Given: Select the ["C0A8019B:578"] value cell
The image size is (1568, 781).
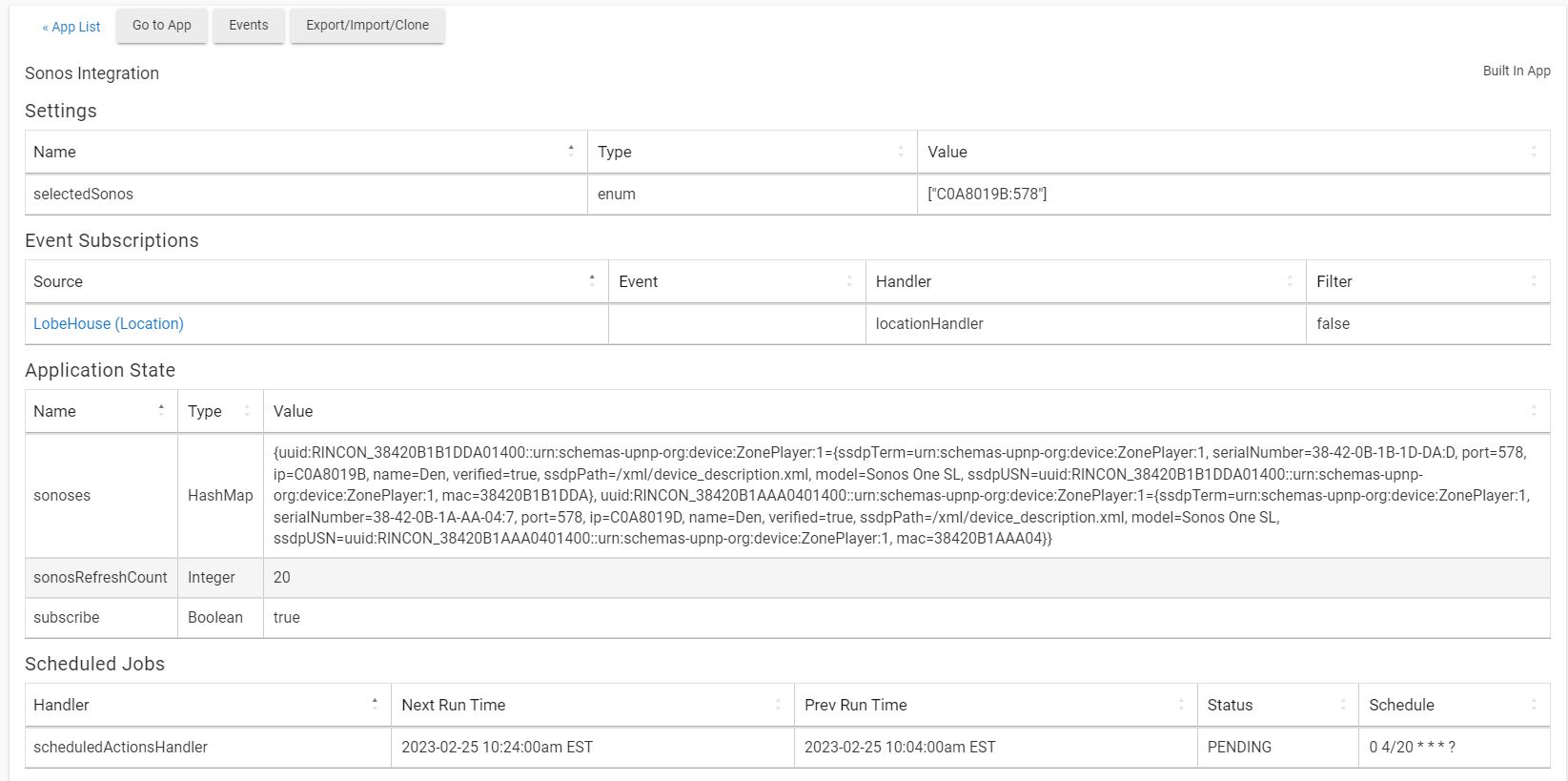Looking at the screenshot, I should [1233, 194].
